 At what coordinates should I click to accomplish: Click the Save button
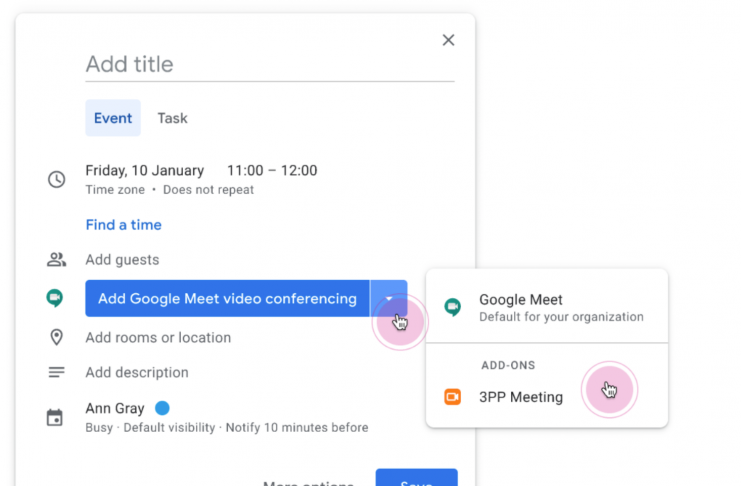[416, 478]
